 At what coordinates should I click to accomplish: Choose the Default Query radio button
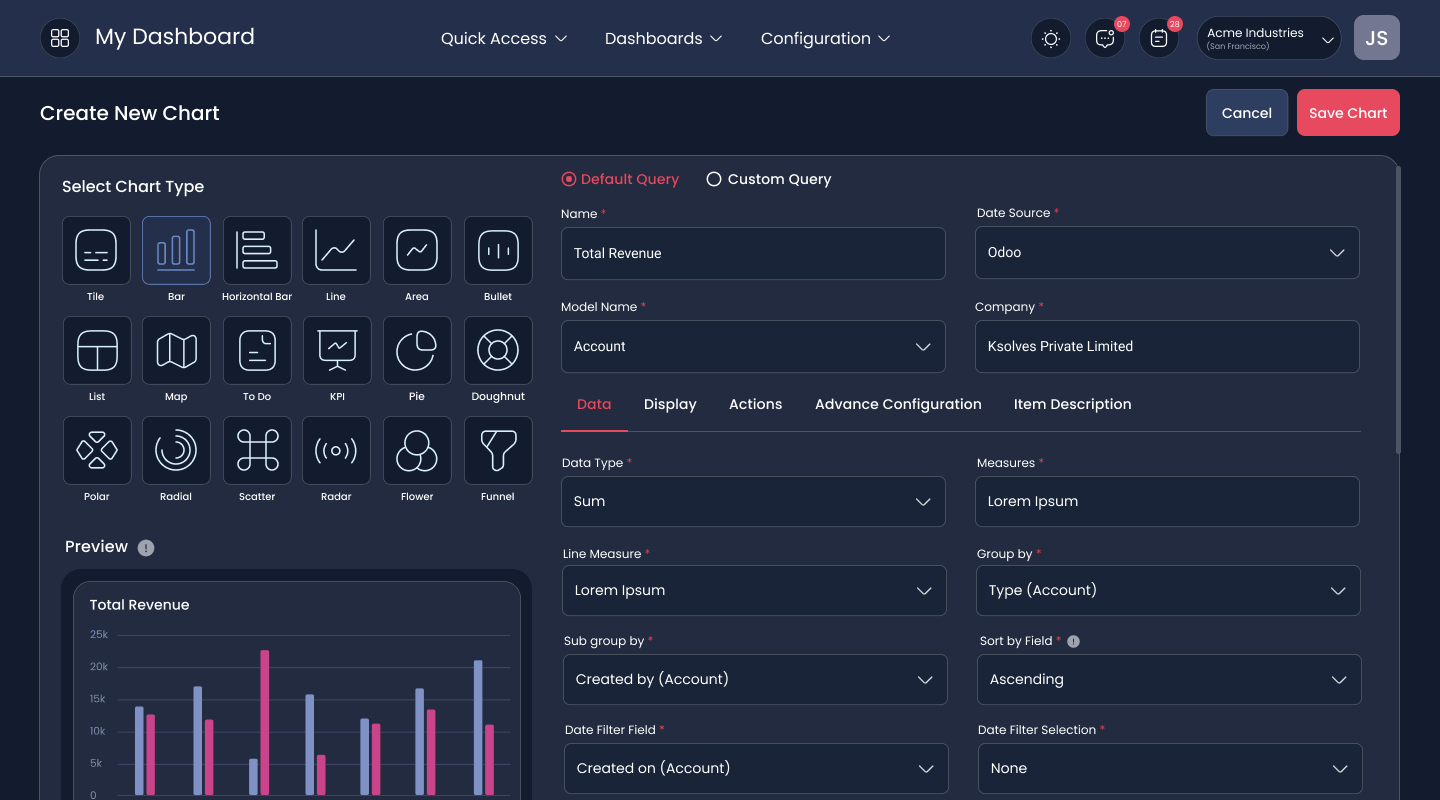pyautogui.click(x=569, y=179)
